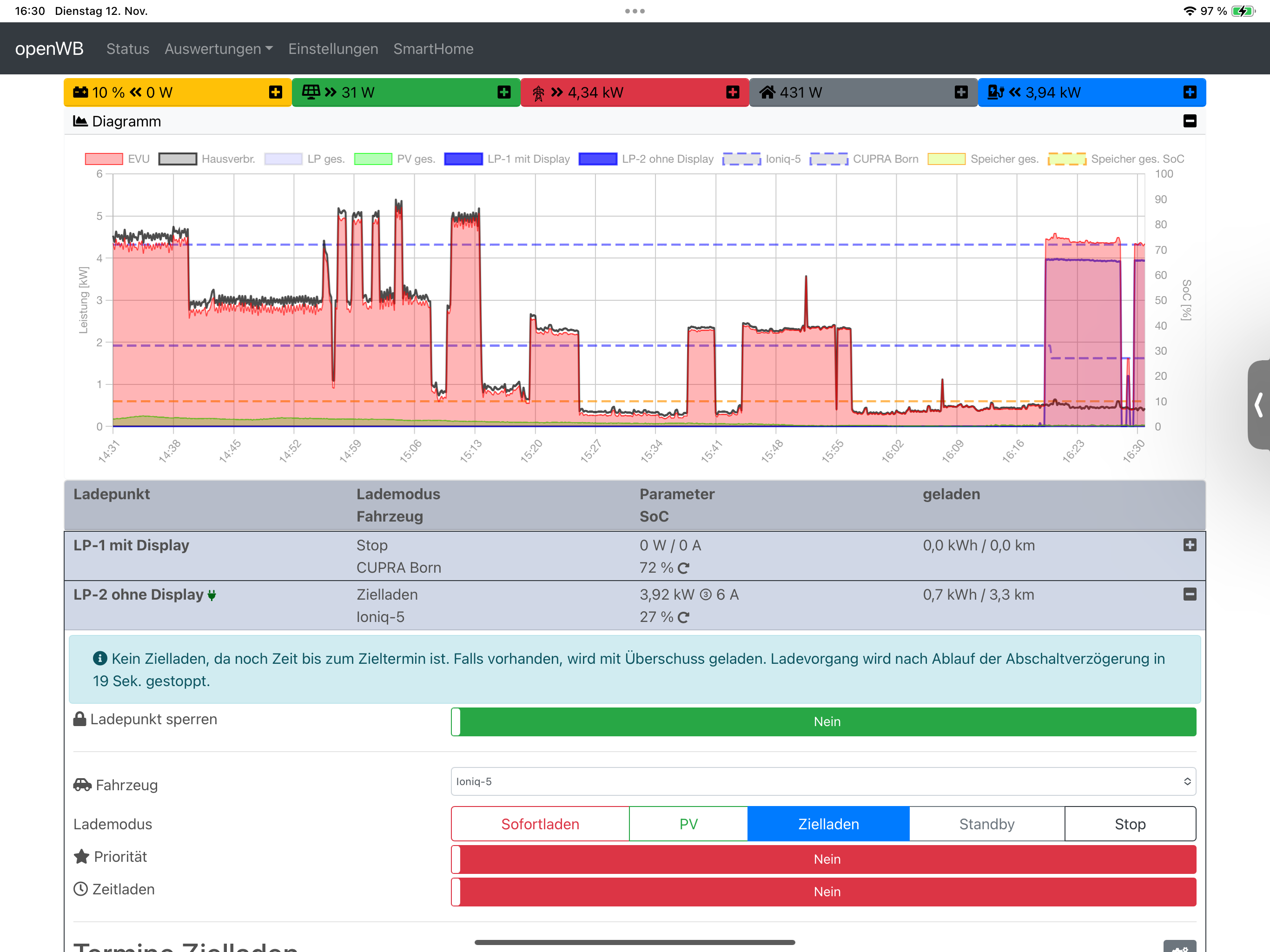Toggle the EVU legend color swatch
This screenshot has height=952, width=1270.
coord(103,159)
